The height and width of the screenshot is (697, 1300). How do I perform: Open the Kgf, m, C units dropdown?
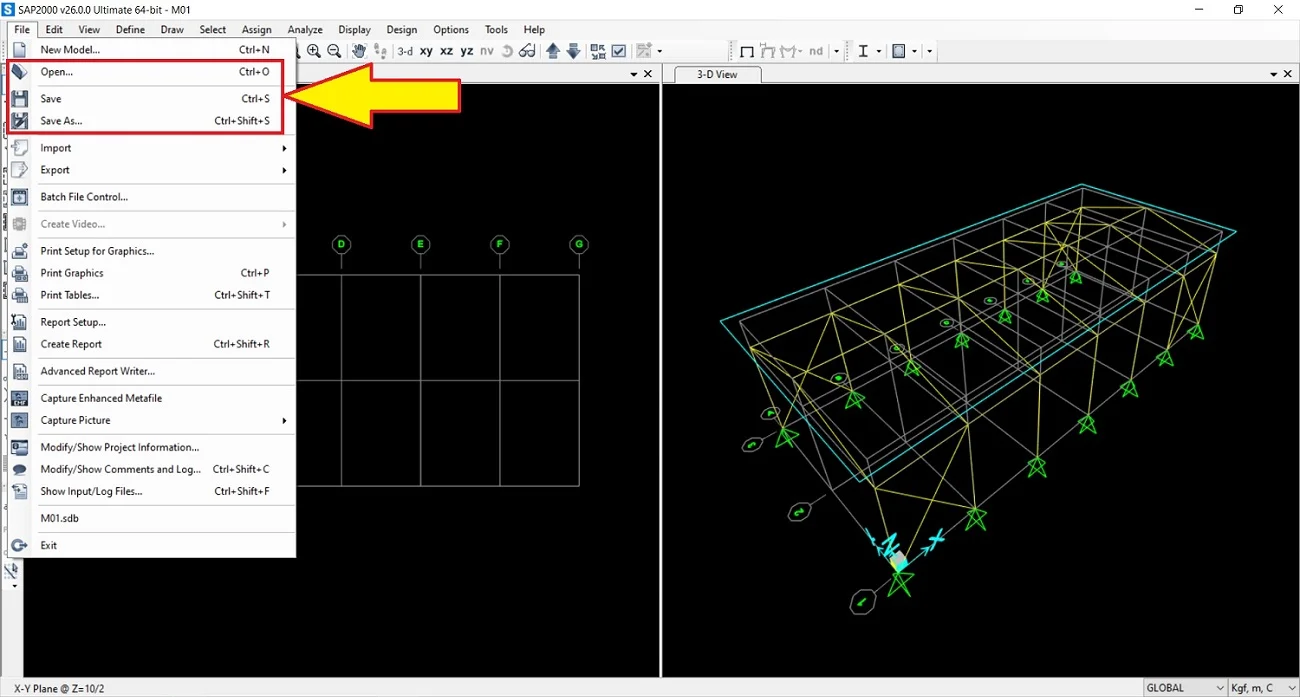(1263, 688)
